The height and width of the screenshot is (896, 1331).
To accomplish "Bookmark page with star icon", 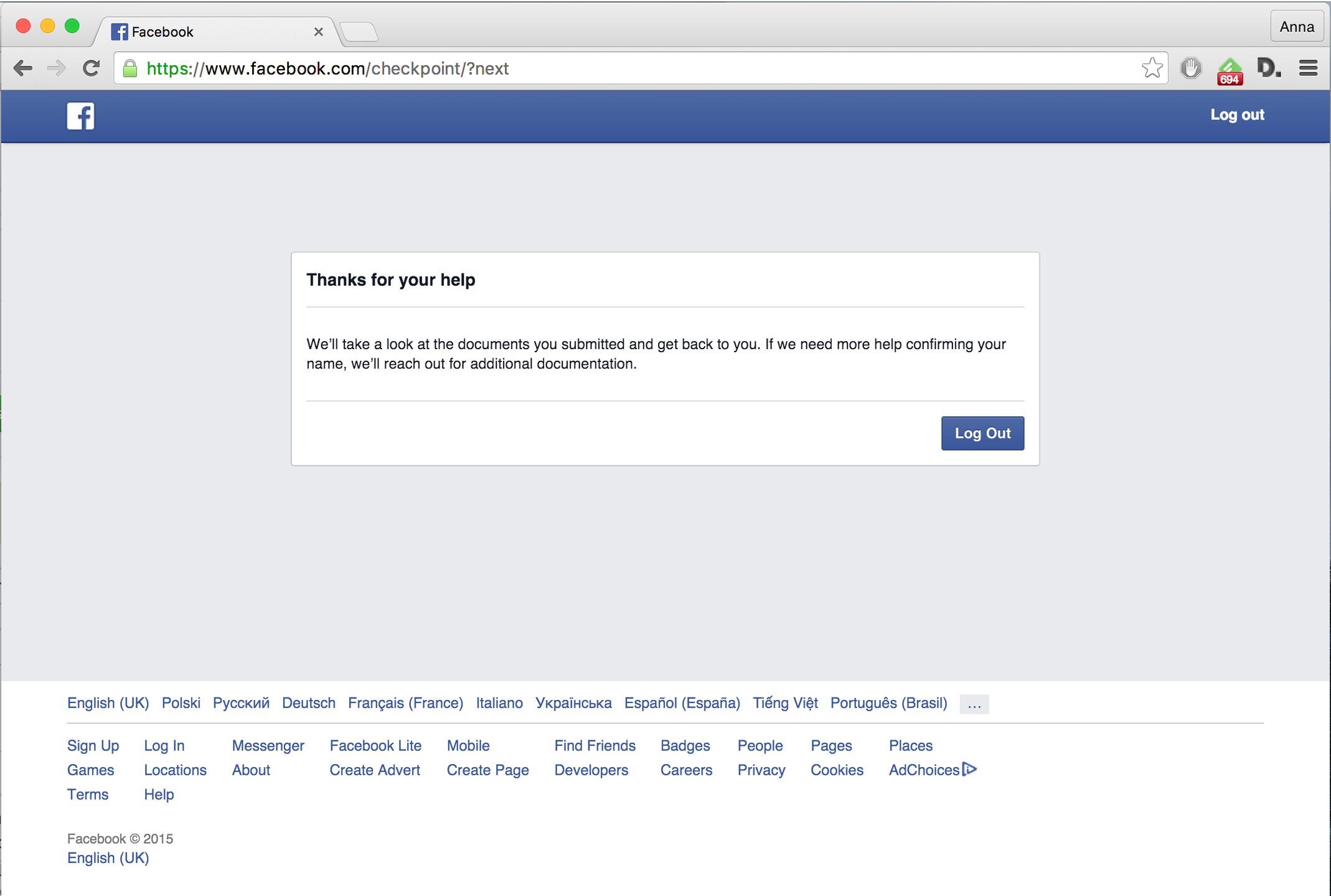I will click(1152, 68).
